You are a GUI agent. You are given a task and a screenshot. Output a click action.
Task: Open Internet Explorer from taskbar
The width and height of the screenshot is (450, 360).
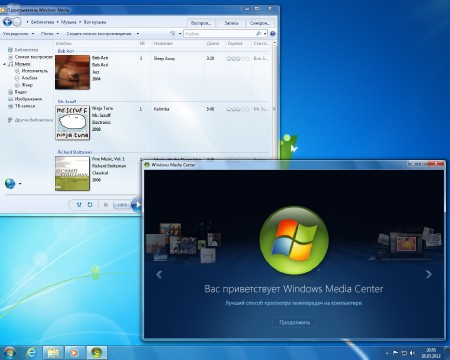coord(32,353)
